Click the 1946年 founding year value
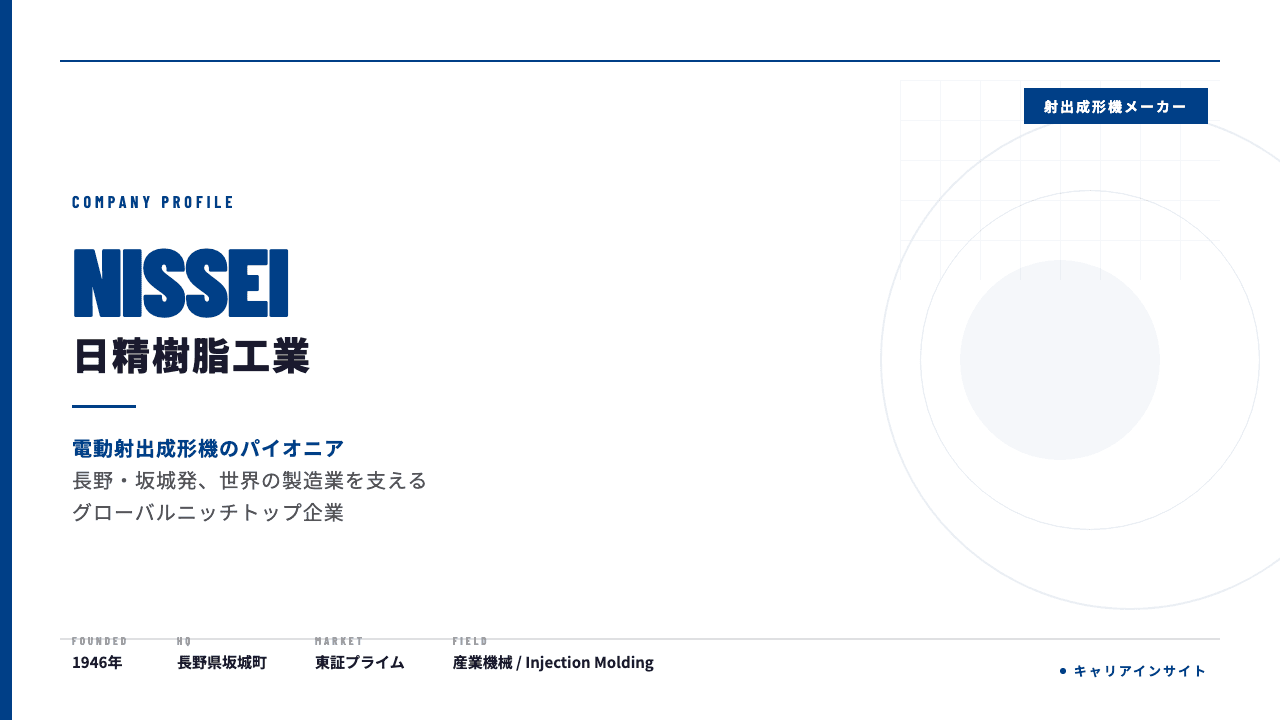 tap(97, 662)
